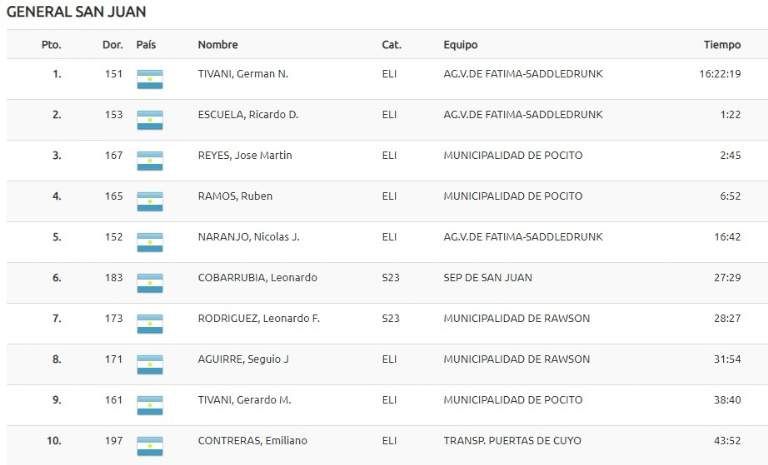Click the flag icon for REYES, Jose Martin
The image size is (768, 465).
149,161
